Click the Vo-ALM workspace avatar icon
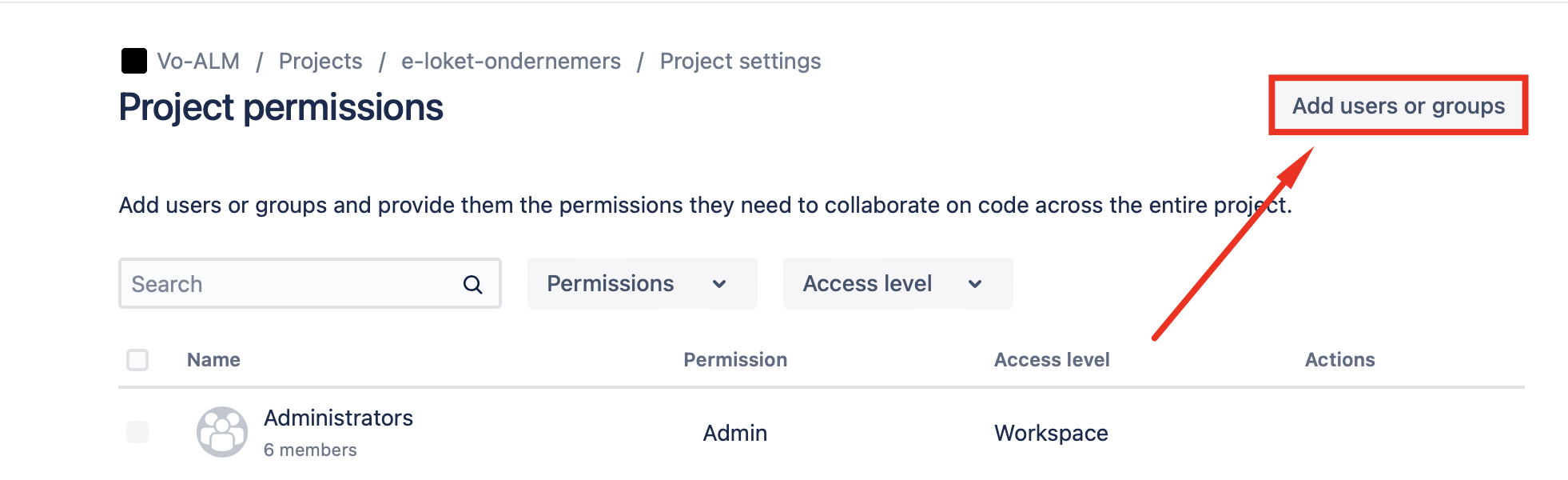This screenshot has height=480, width=1568. tap(134, 61)
